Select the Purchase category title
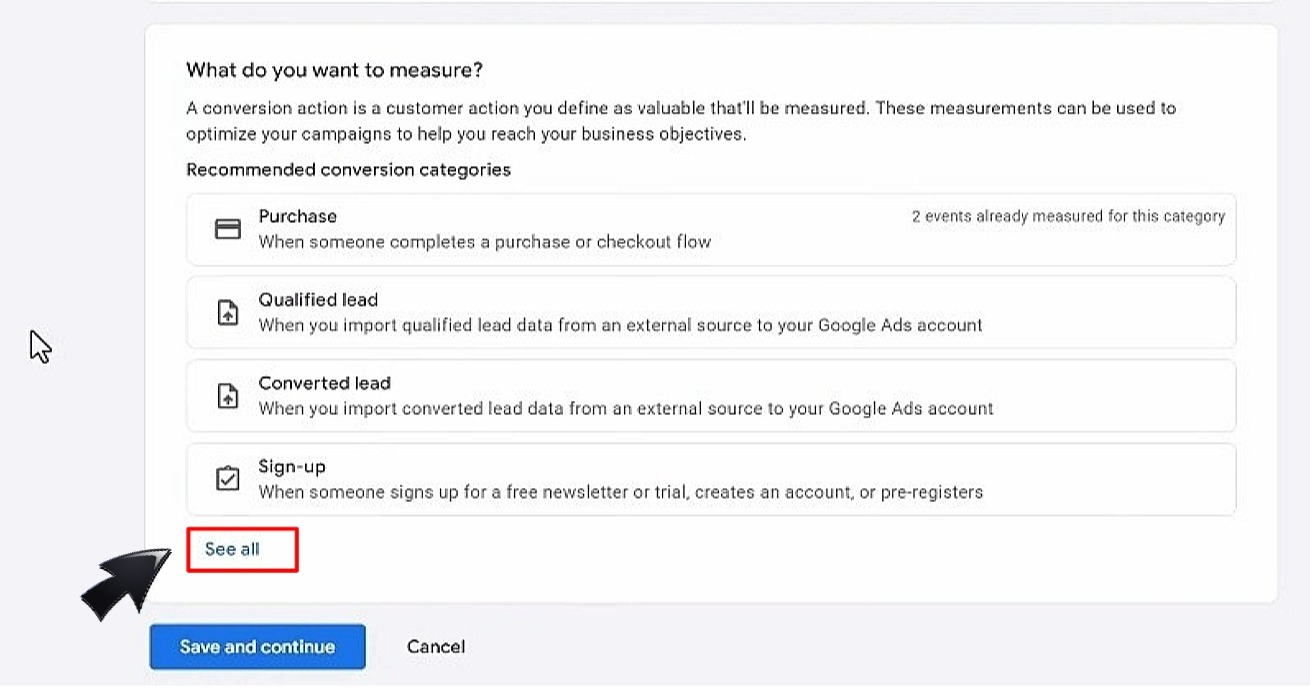The height and width of the screenshot is (700, 1310). coord(297,216)
